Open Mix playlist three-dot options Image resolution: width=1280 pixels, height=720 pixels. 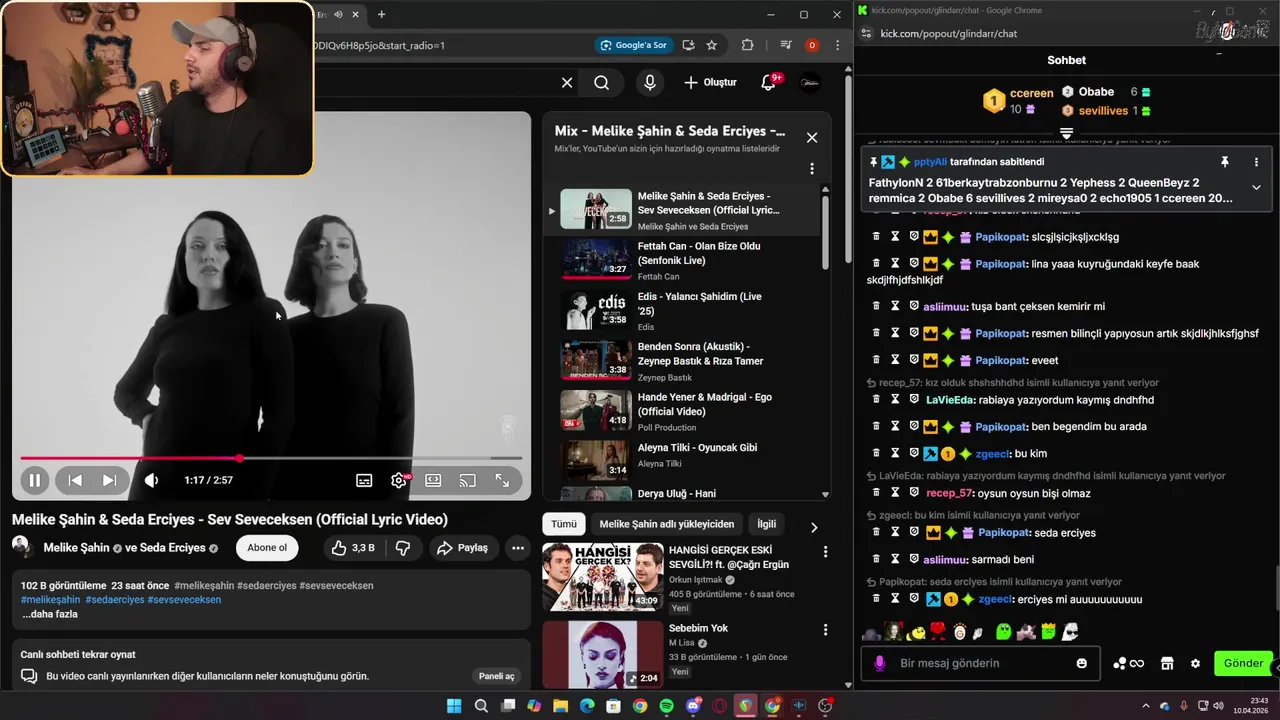click(812, 169)
